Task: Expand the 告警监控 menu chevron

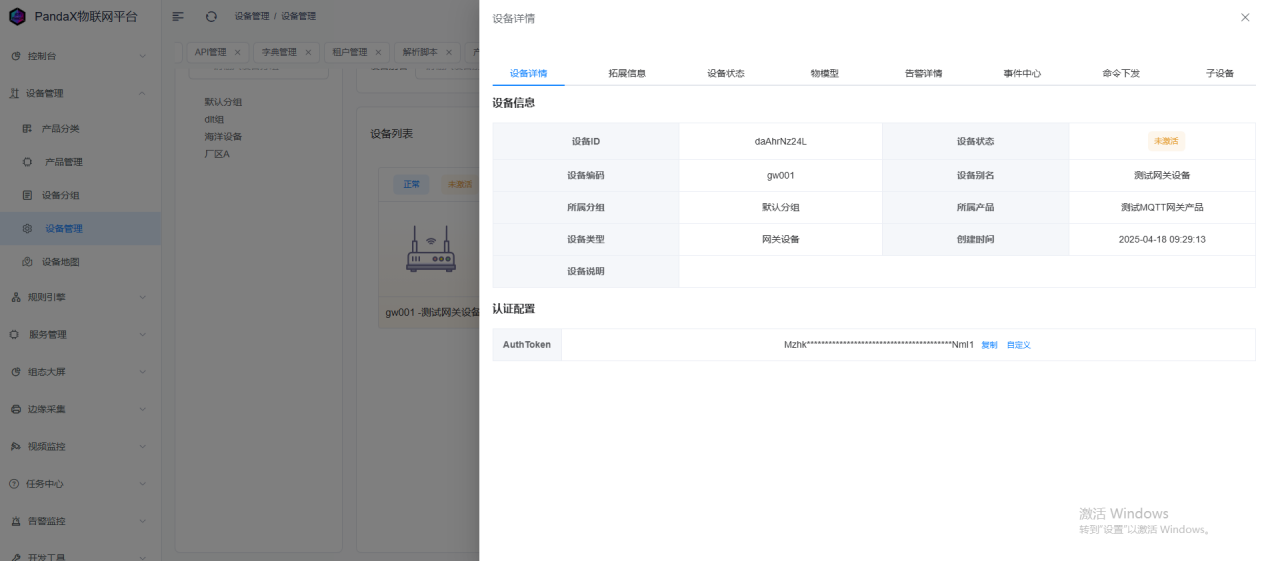Action: coord(142,521)
